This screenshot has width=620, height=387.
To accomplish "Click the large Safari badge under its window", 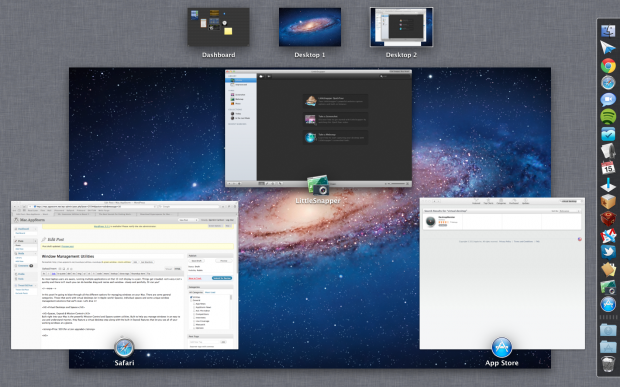I will pos(124,348).
